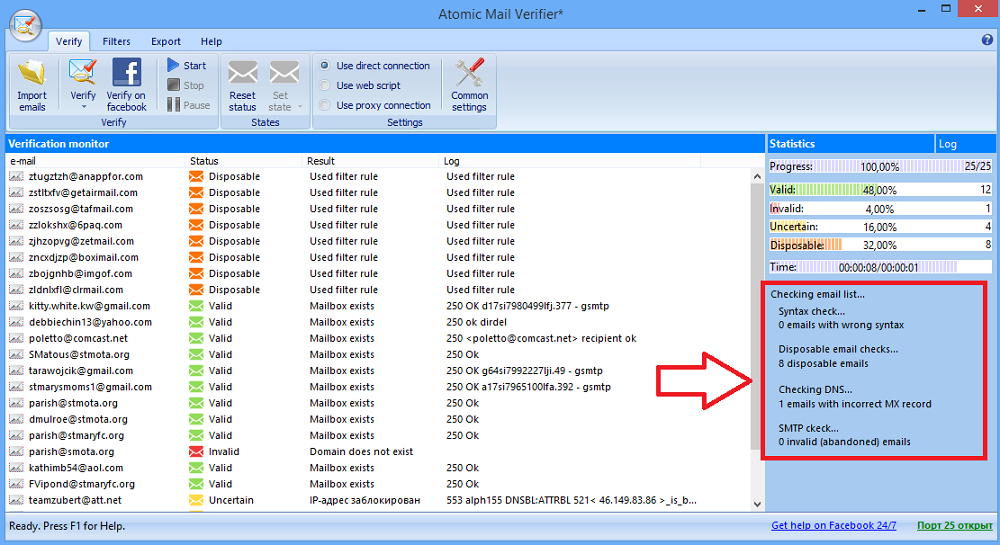
Task: Click the email list vertical scrollbar thumb
Action: pyautogui.click(x=757, y=317)
